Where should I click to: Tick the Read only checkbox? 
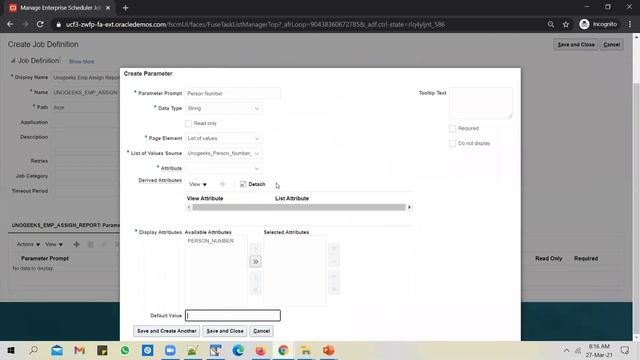188,124
